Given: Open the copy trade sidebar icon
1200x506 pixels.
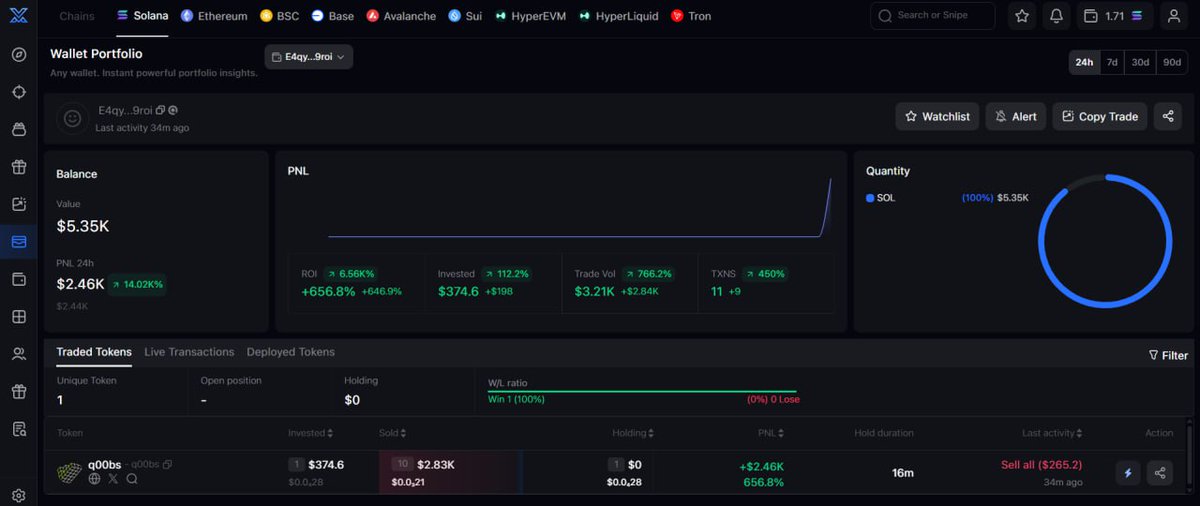Looking at the screenshot, I should pyautogui.click(x=19, y=204).
